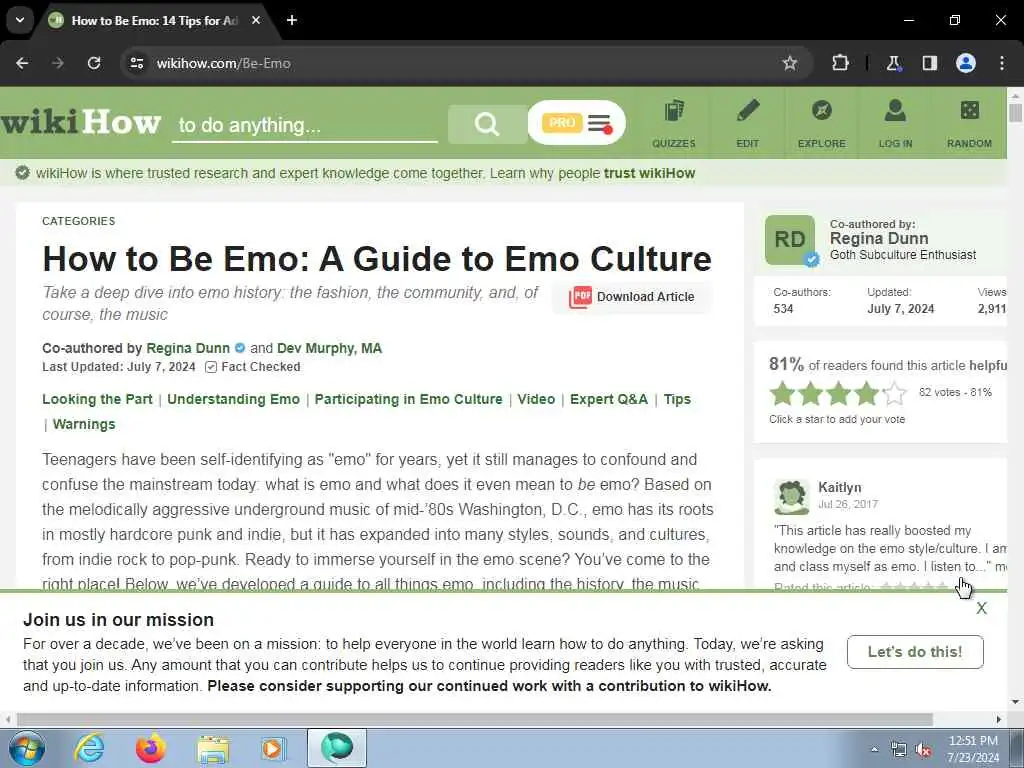Image resolution: width=1024 pixels, height=768 pixels.
Task: Click the 'Let's do this!' button
Action: (915, 652)
